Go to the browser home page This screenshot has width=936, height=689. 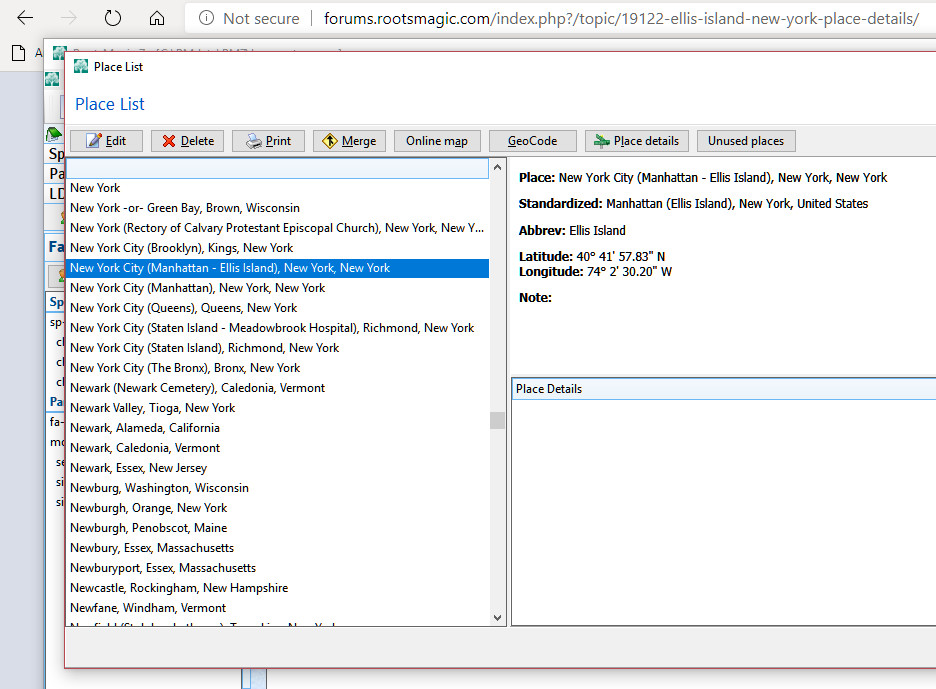(x=156, y=18)
